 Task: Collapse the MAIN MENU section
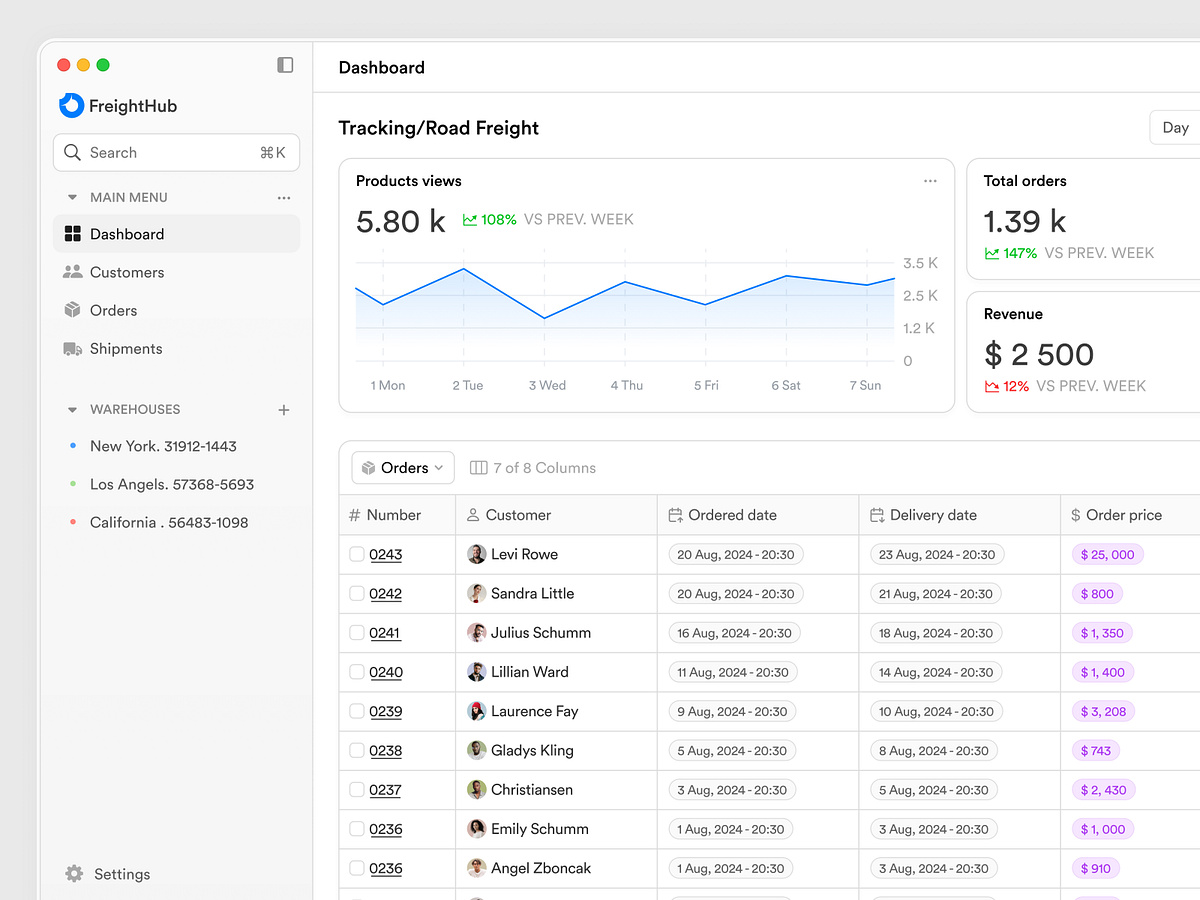pos(72,197)
